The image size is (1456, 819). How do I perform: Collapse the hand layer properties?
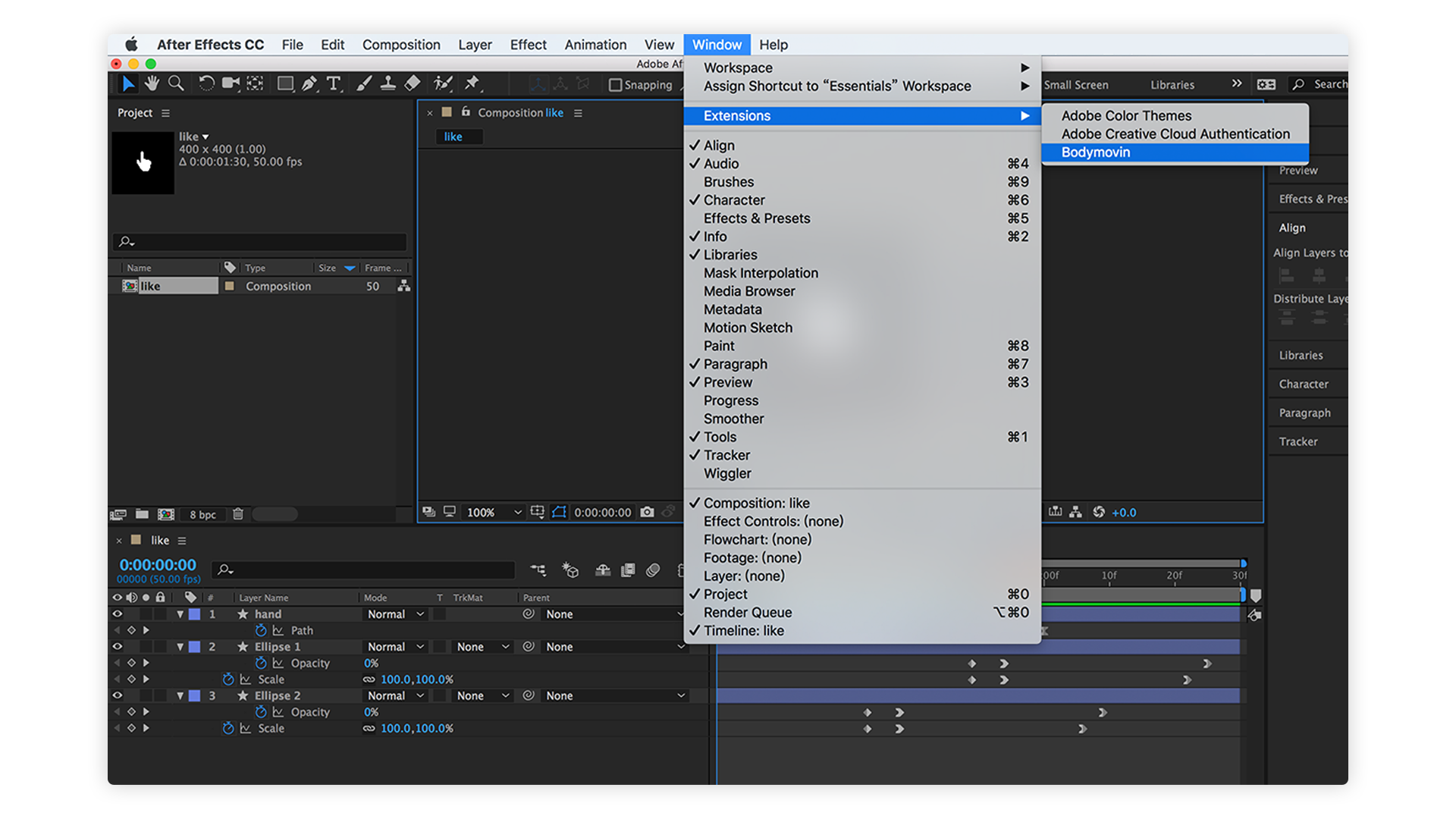pyautogui.click(x=180, y=614)
